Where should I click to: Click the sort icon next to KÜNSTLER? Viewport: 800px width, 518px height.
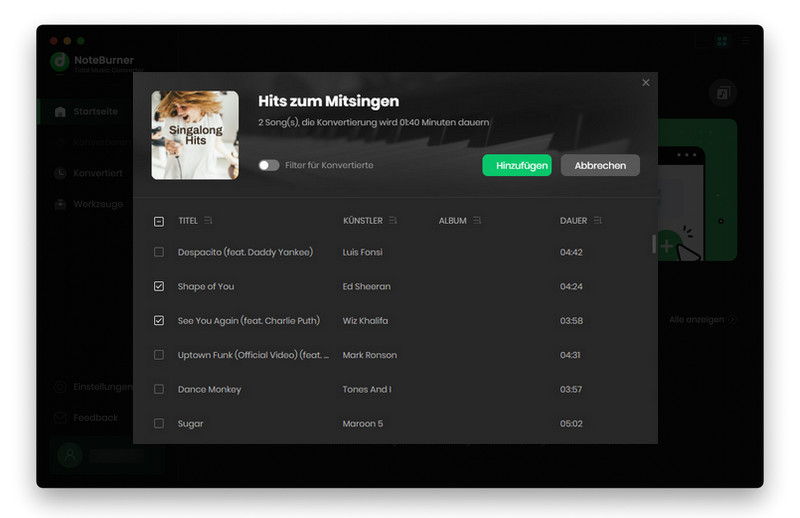(393, 221)
